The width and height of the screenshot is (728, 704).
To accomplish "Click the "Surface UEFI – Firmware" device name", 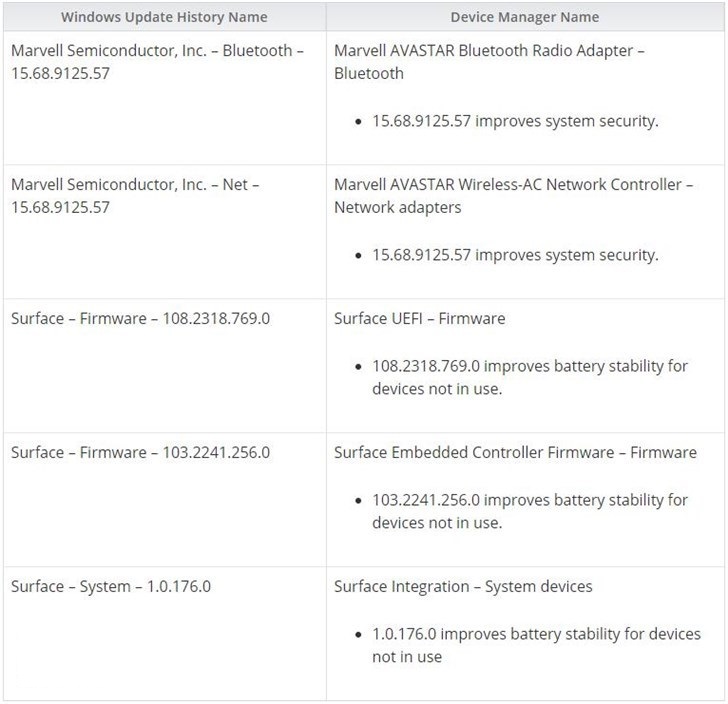I will (419, 319).
